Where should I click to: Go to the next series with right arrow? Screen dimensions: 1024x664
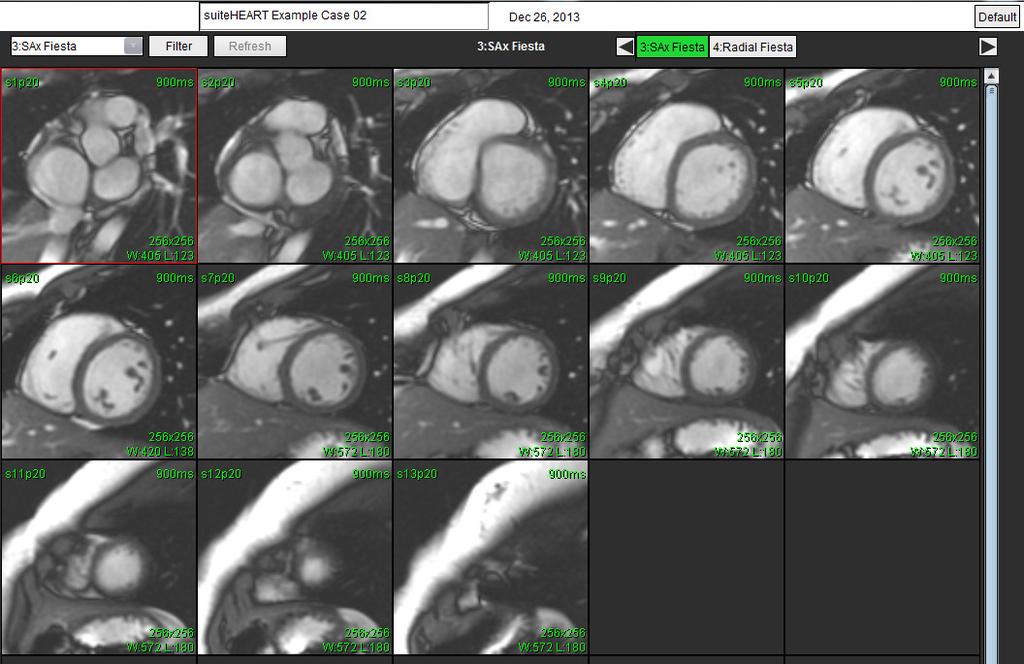point(988,47)
